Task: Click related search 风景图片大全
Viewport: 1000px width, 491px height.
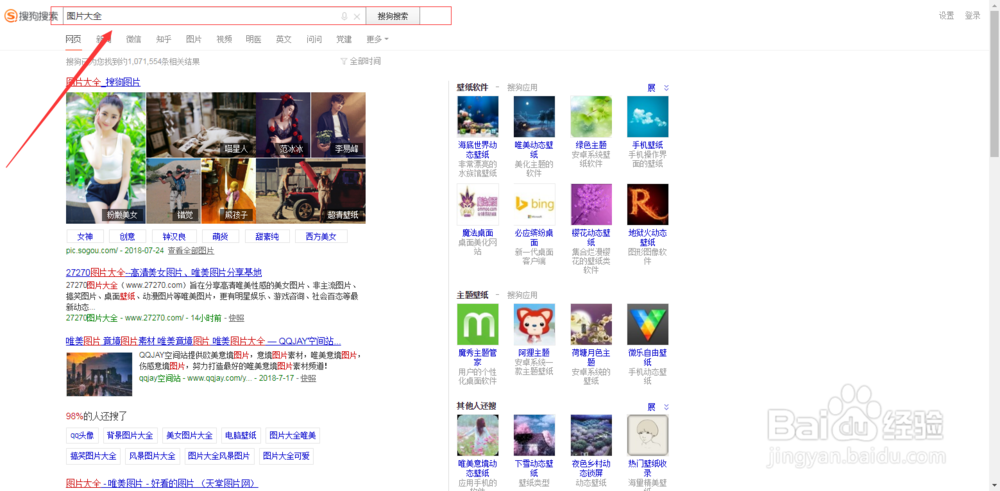Action: [152, 456]
